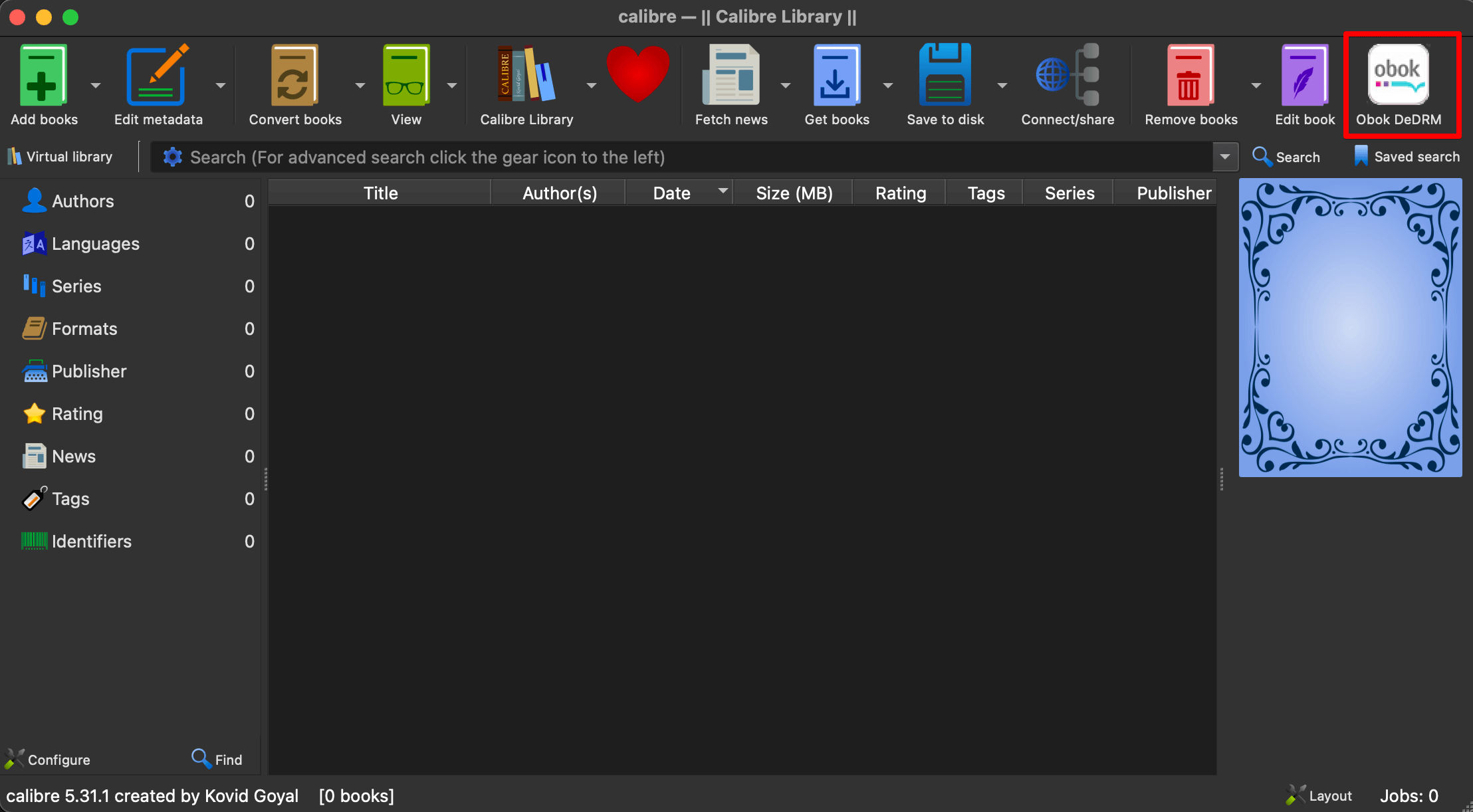Image resolution: width=1473 pixels, height=812 pixels.
Task: Click the Remove books icon
Action: [1189, 74]
